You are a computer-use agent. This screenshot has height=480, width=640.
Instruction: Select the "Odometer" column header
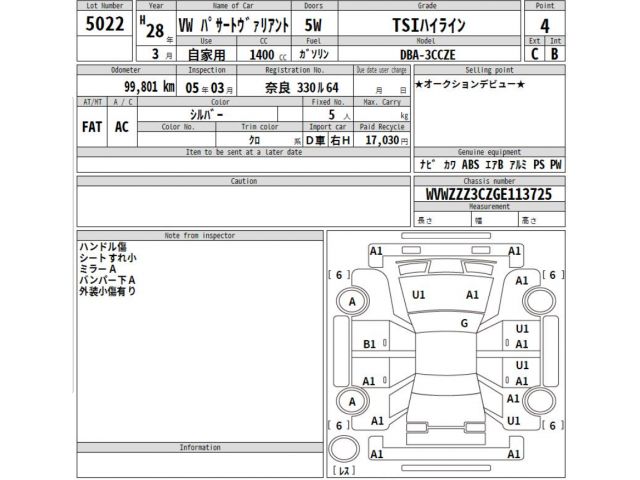[126, 70]
